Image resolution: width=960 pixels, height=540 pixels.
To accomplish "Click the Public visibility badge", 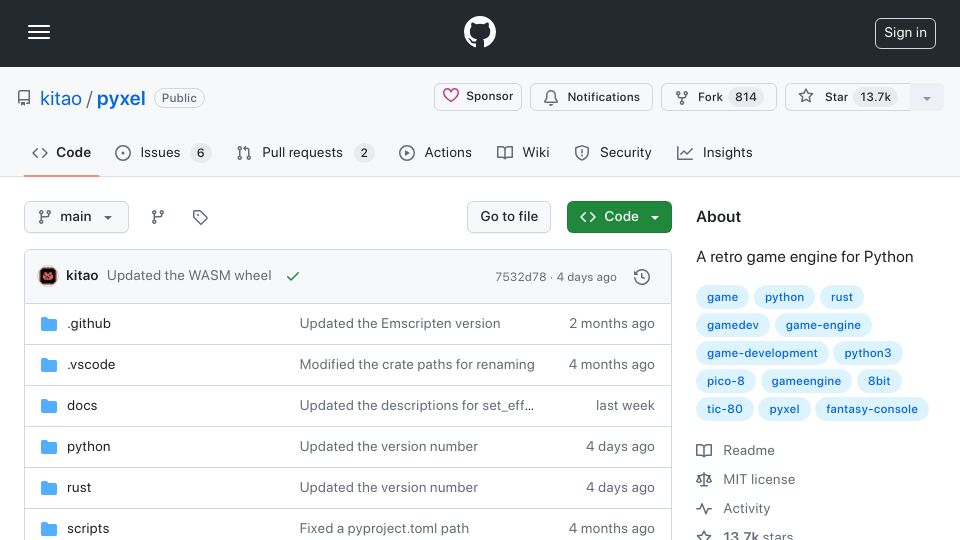I will [179, 98].
